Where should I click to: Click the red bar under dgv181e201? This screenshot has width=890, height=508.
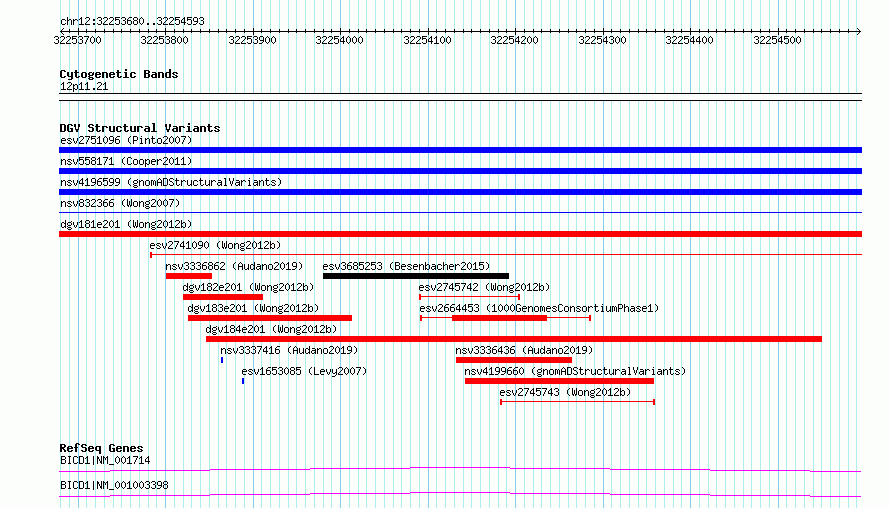[460, 234]
